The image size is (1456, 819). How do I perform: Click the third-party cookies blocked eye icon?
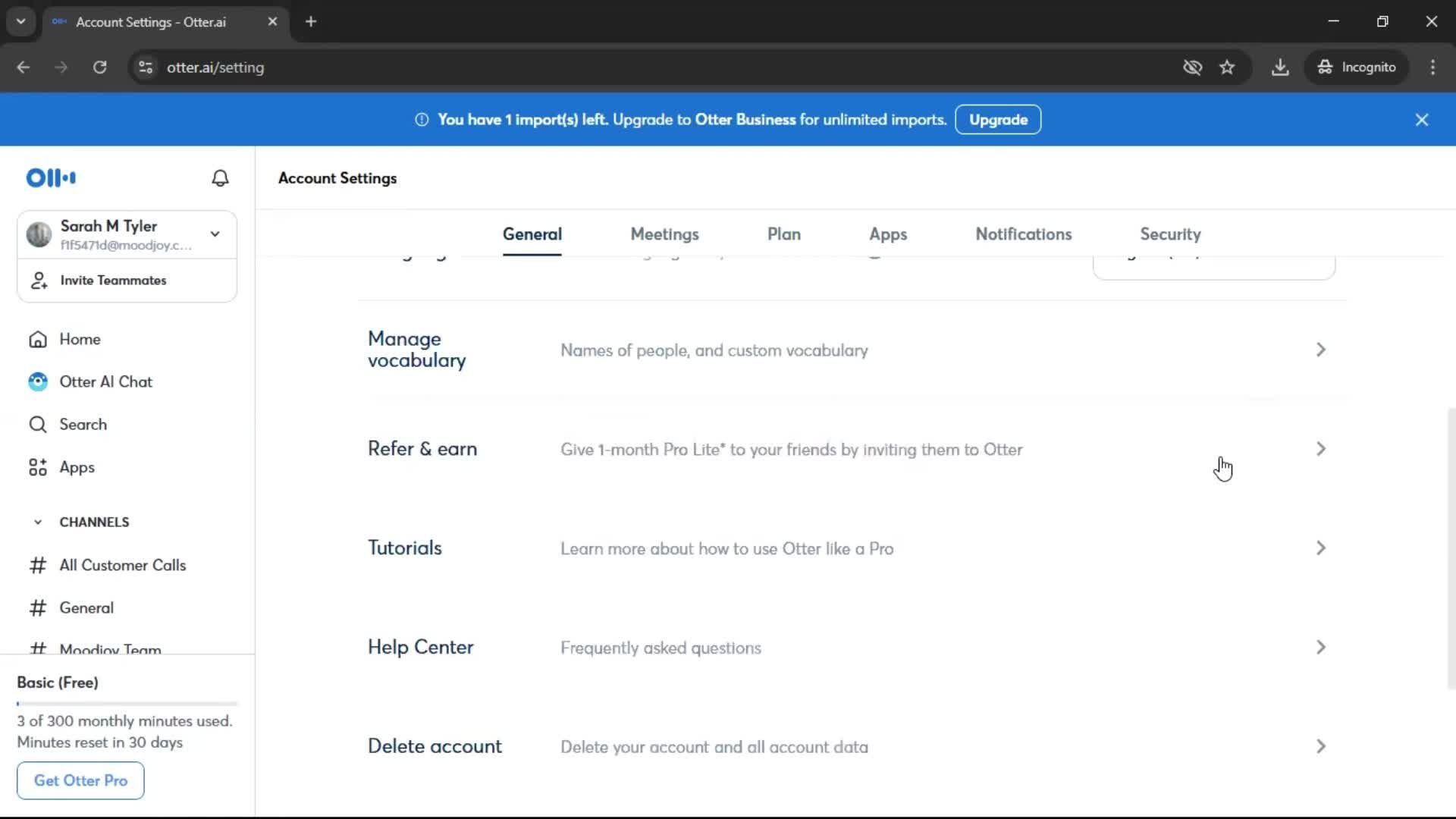coord(1192,67)
